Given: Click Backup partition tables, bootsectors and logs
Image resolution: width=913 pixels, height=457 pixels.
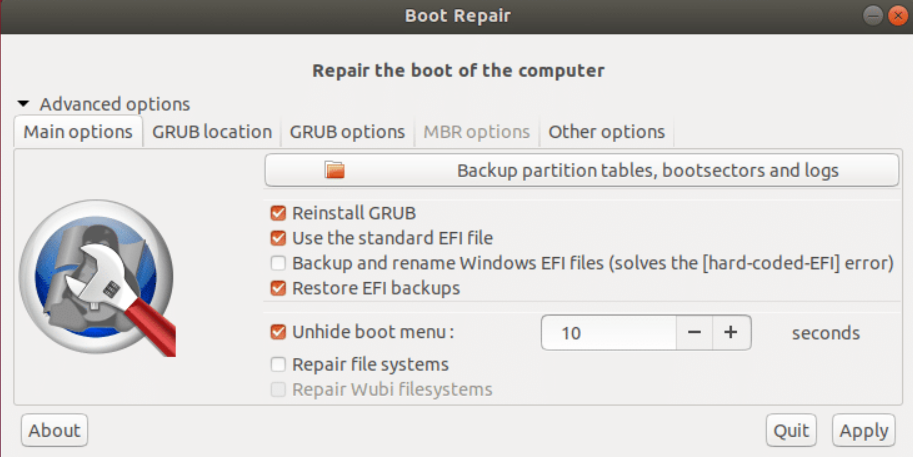Looking at the screenshot, I should 582,170.
